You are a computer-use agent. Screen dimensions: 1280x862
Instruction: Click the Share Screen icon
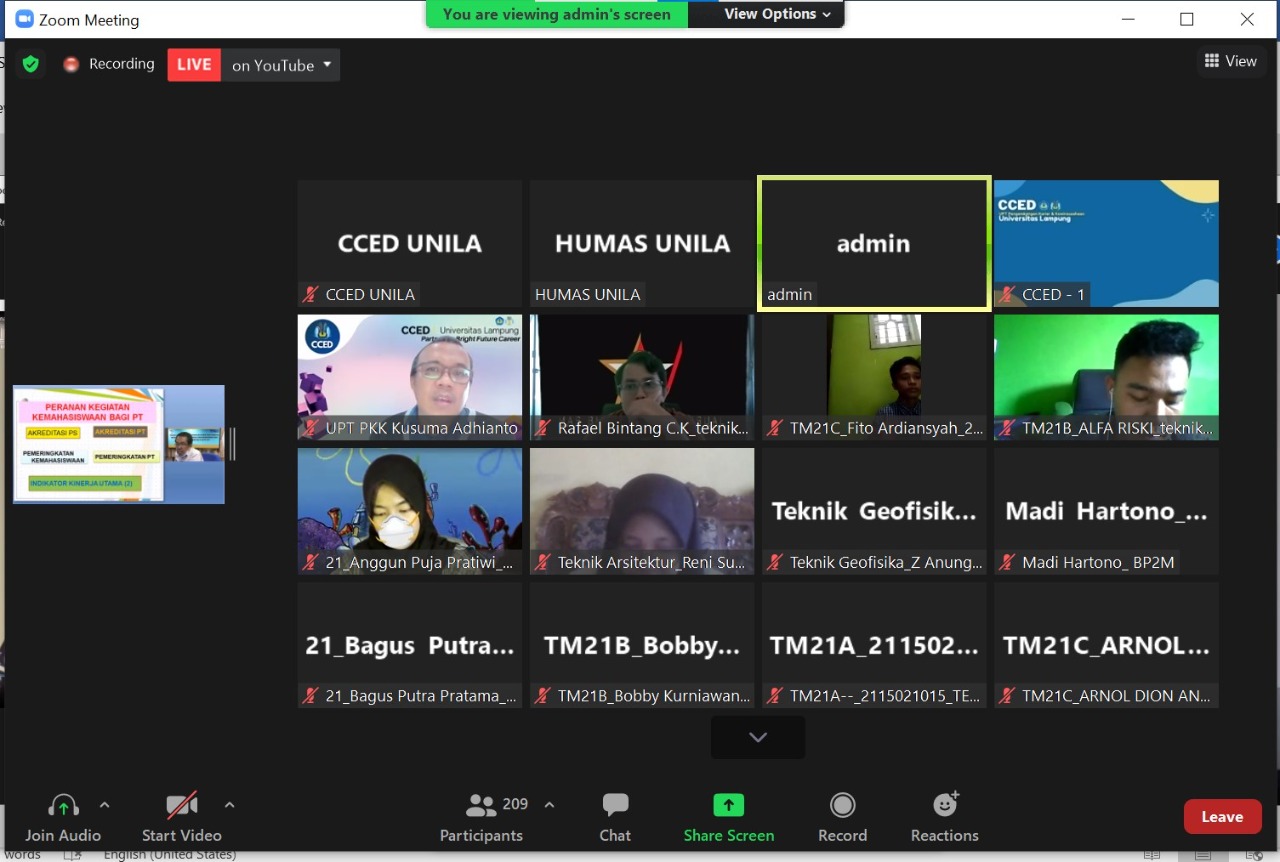728,805
